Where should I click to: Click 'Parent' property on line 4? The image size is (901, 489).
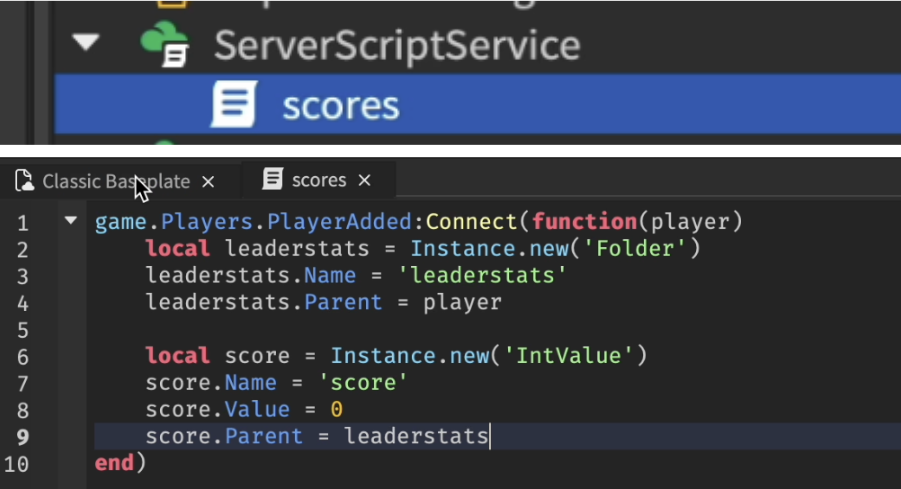[x=343, y=302]
